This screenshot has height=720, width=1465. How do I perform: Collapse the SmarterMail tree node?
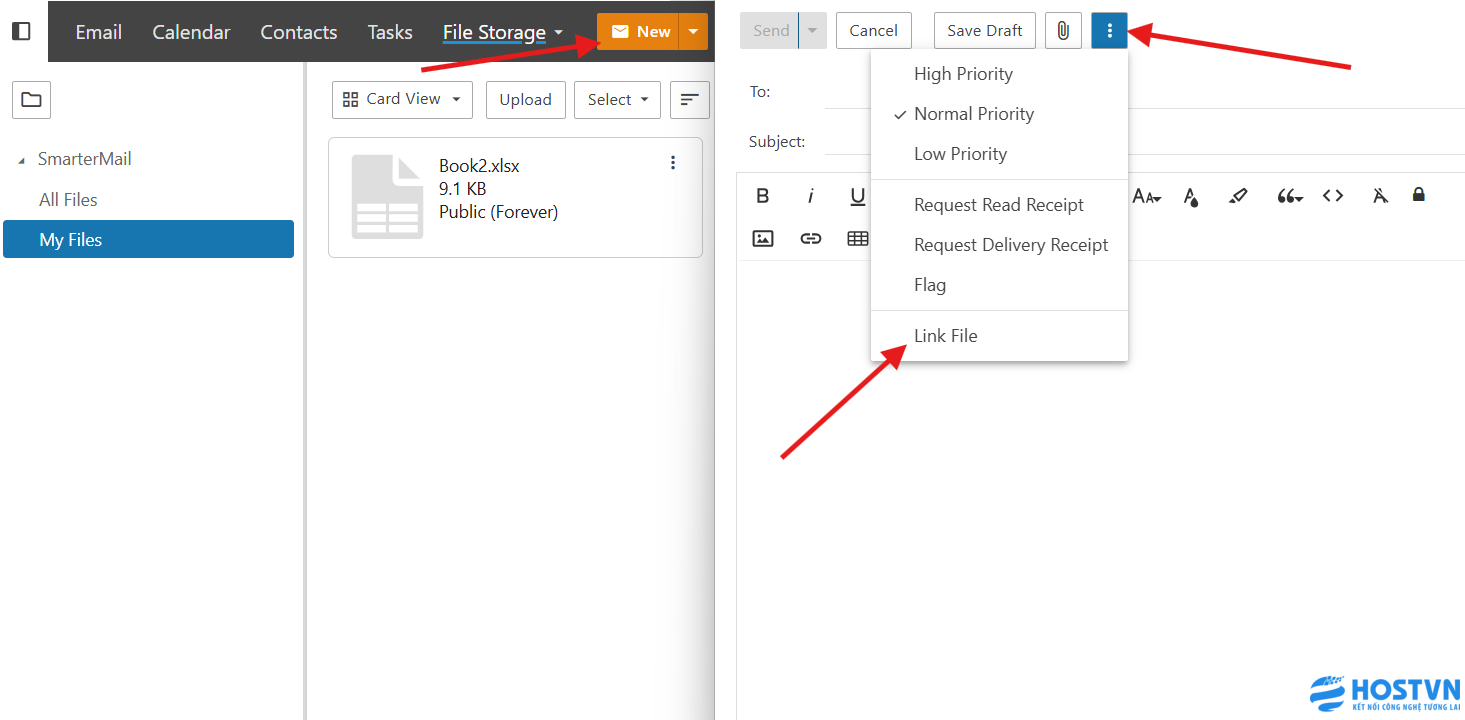[22, 160]
